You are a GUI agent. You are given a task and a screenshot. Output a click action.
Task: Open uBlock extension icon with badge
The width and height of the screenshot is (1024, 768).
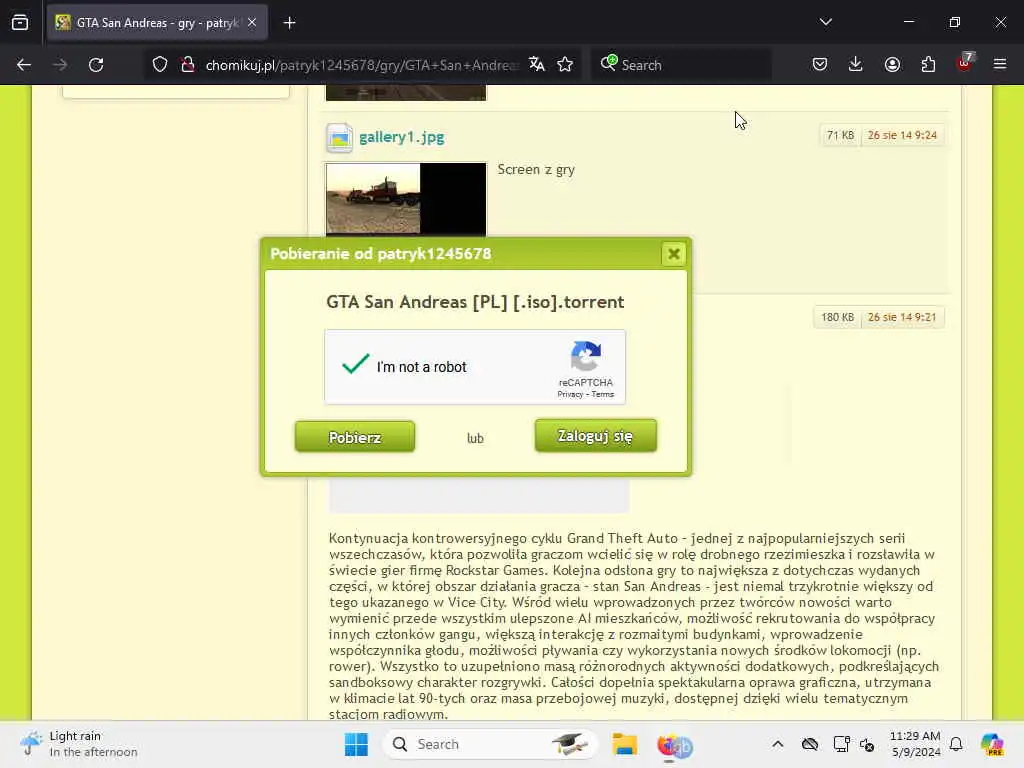click(x=965, y=63)
